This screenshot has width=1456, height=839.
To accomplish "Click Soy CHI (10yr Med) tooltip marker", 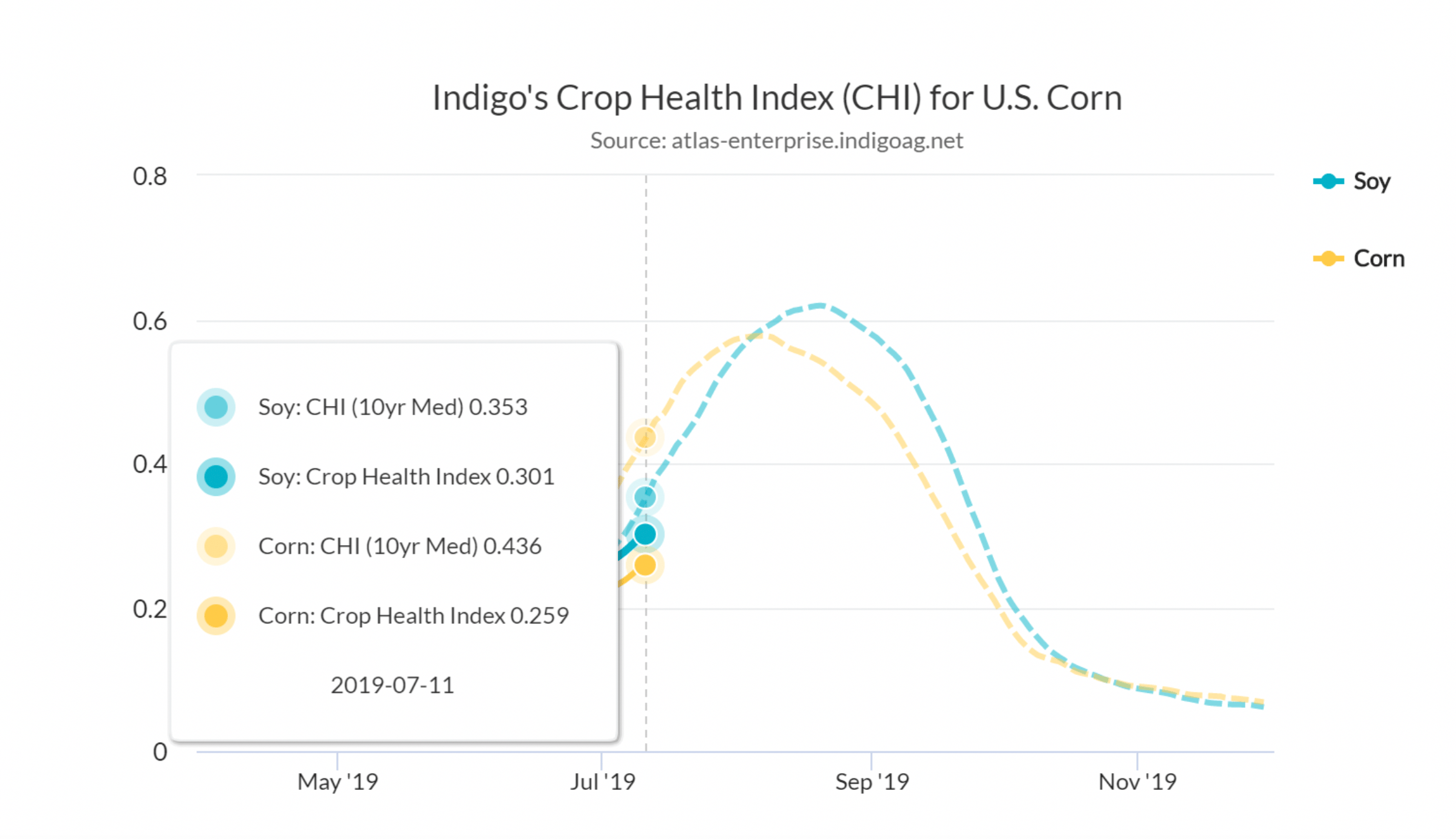I will coord(216,407).
